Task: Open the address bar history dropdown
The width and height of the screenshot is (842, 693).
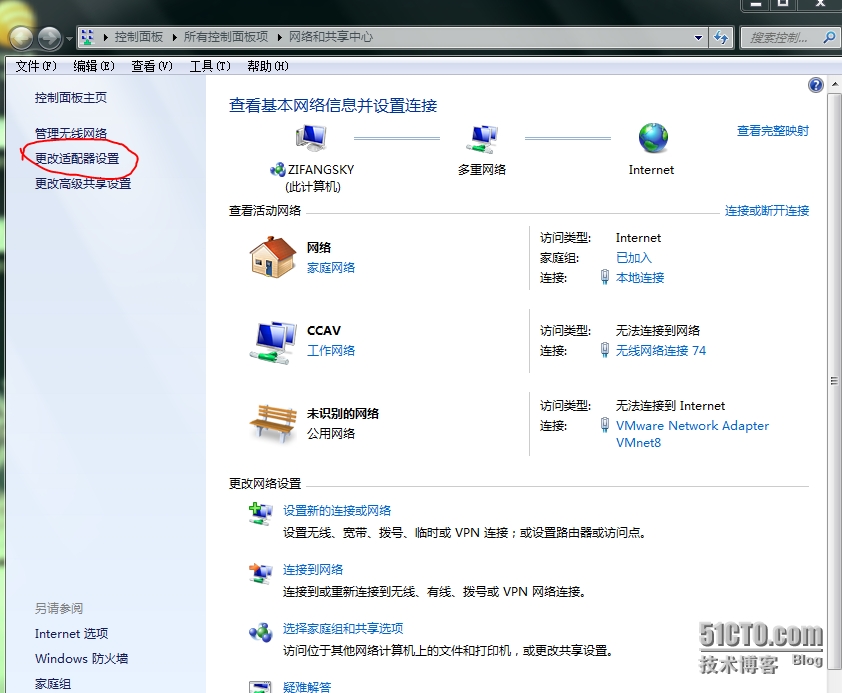Action: [698, 38]
